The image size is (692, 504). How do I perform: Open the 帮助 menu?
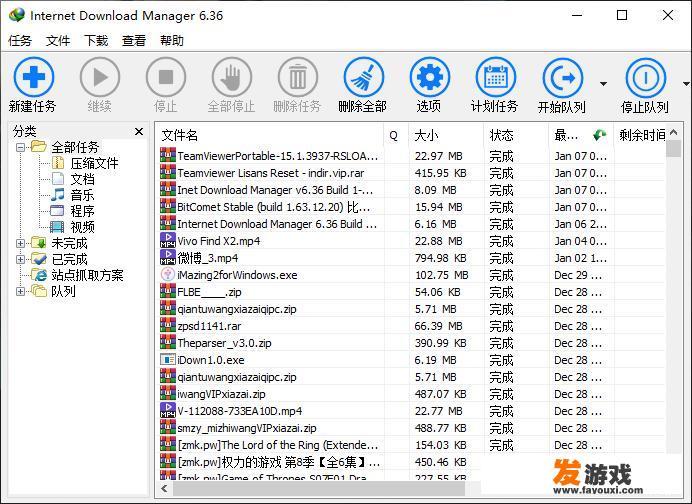[x=172, y=41]
